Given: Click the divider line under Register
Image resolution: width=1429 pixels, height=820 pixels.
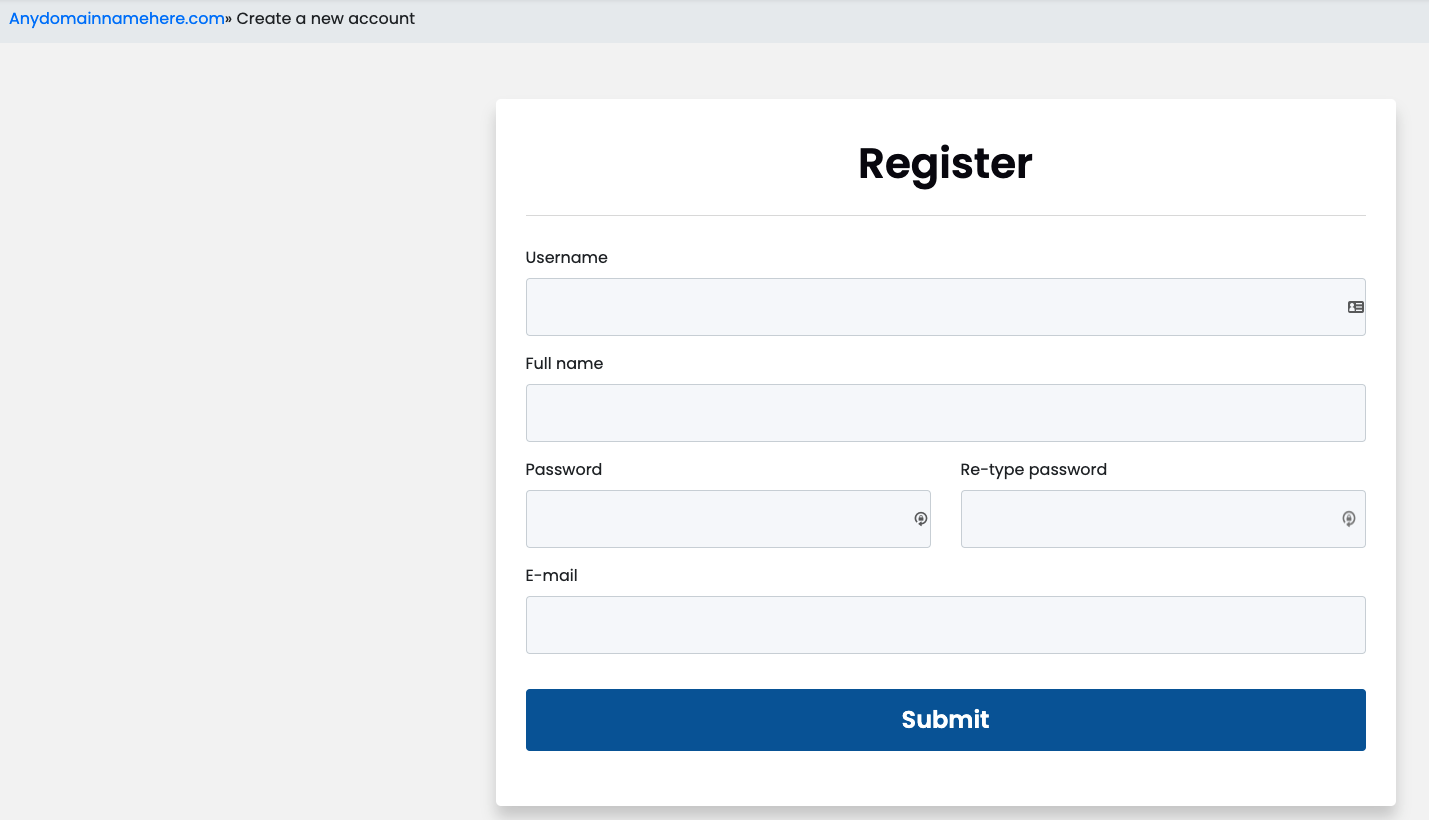Looking at the screenshot, I should point(945,212).
